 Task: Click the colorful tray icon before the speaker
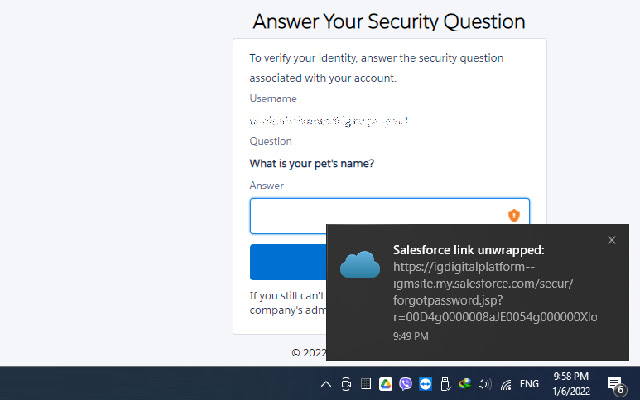tap(465, 384)
